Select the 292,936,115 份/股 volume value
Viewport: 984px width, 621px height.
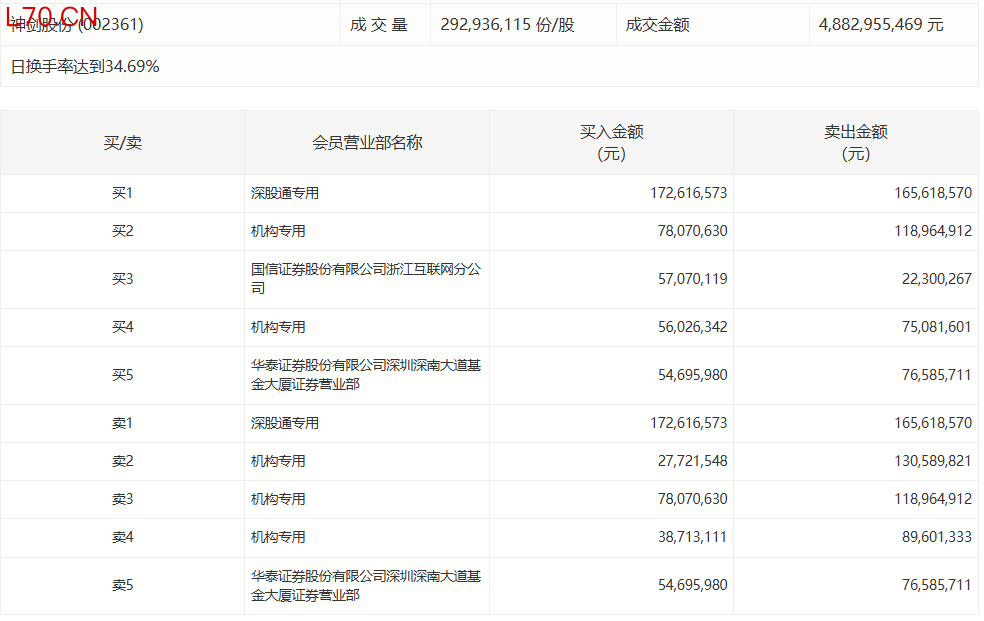point(507,25)
